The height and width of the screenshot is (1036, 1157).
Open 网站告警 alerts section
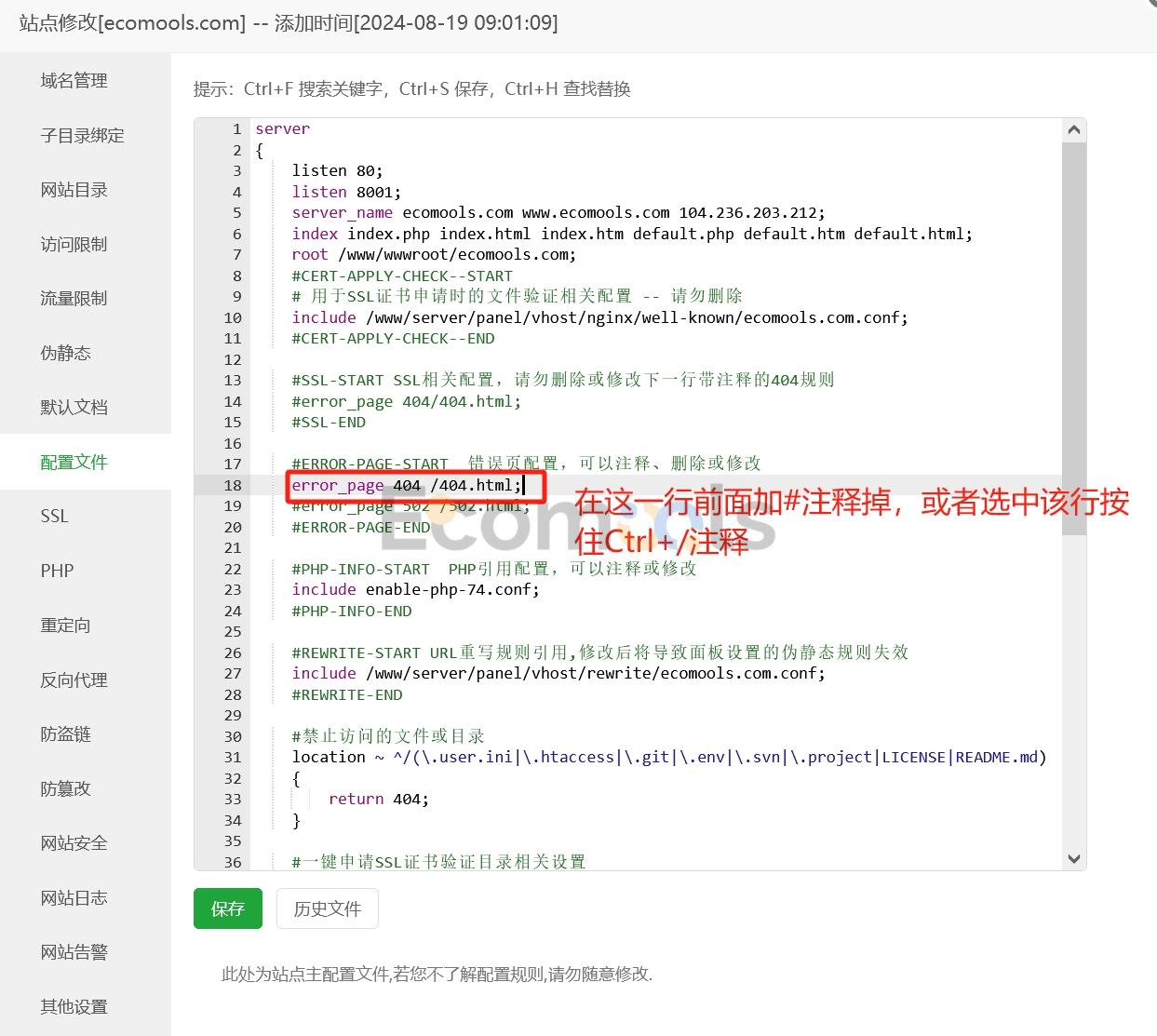(74, 952)
